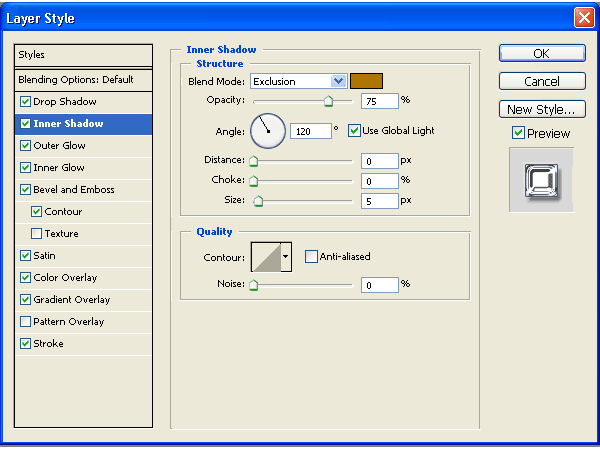Enable the Texture checkbox

pos(37,234)
